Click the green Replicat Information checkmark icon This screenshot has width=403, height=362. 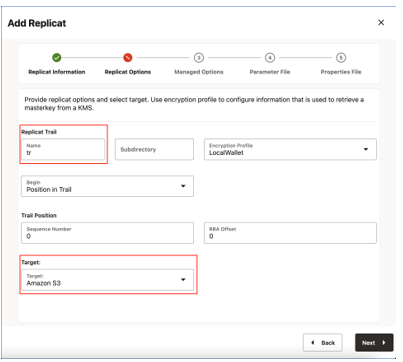coord(57,58)
